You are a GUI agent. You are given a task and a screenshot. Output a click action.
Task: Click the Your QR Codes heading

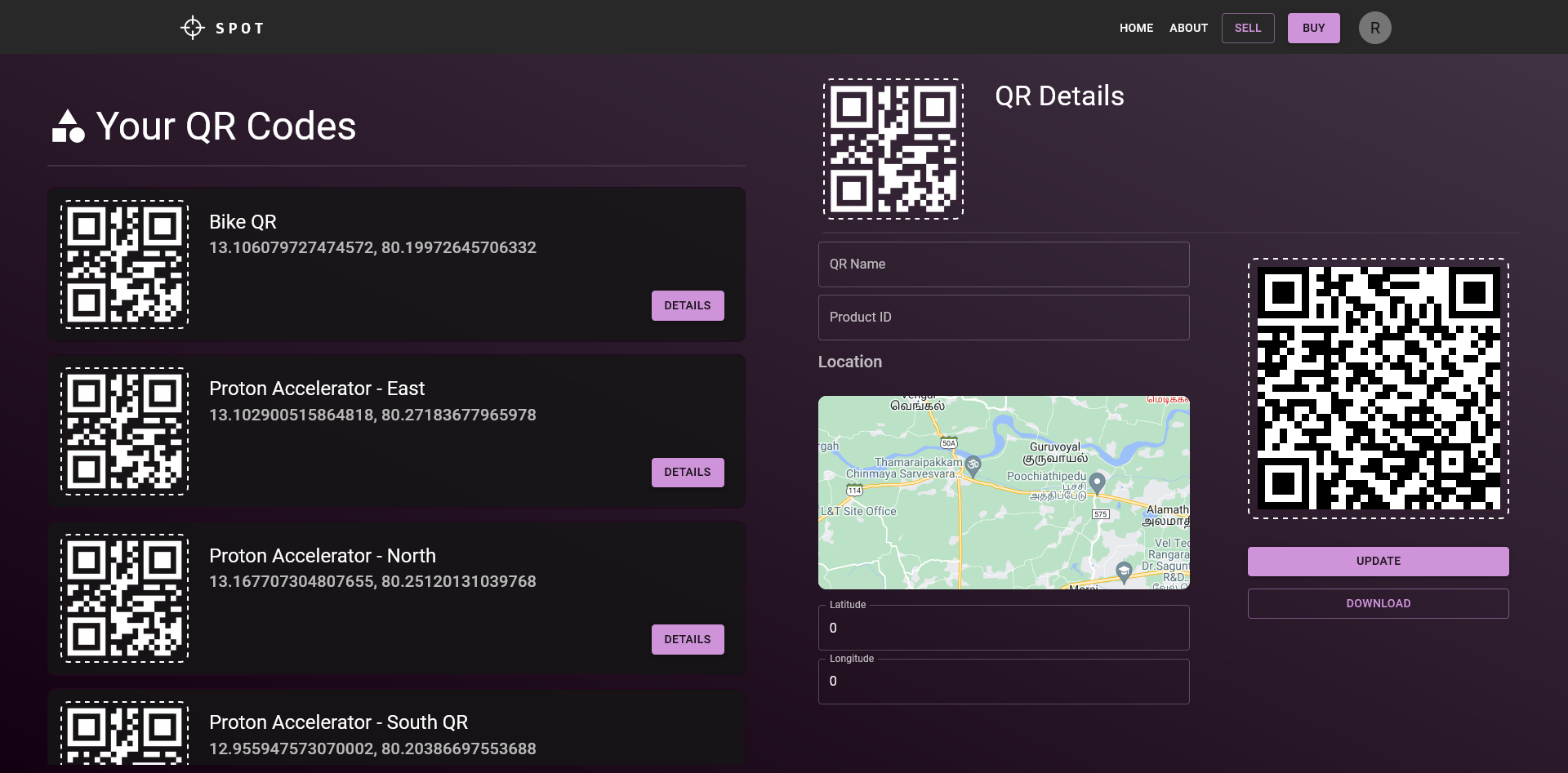[226, 127]
